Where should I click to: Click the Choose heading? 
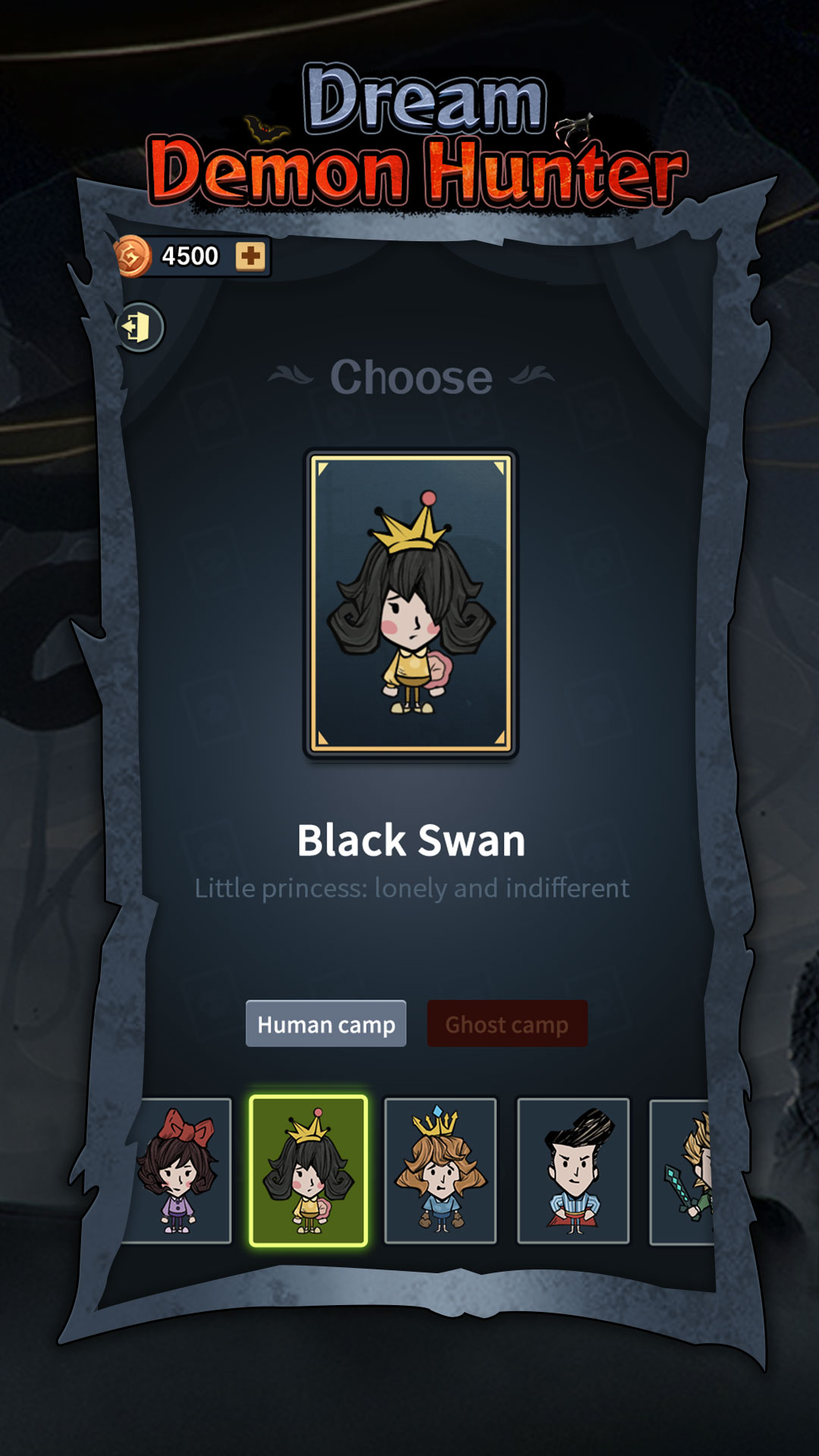(411, 377)
